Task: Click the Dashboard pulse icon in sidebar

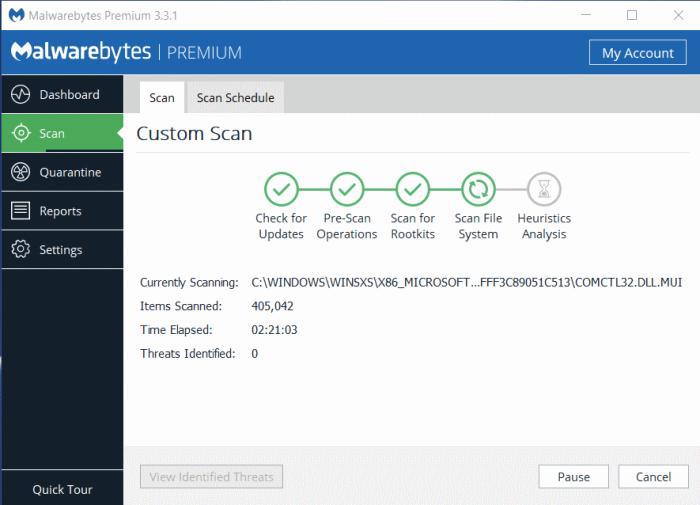Action: pyautogui.click(x=20, y=95)
